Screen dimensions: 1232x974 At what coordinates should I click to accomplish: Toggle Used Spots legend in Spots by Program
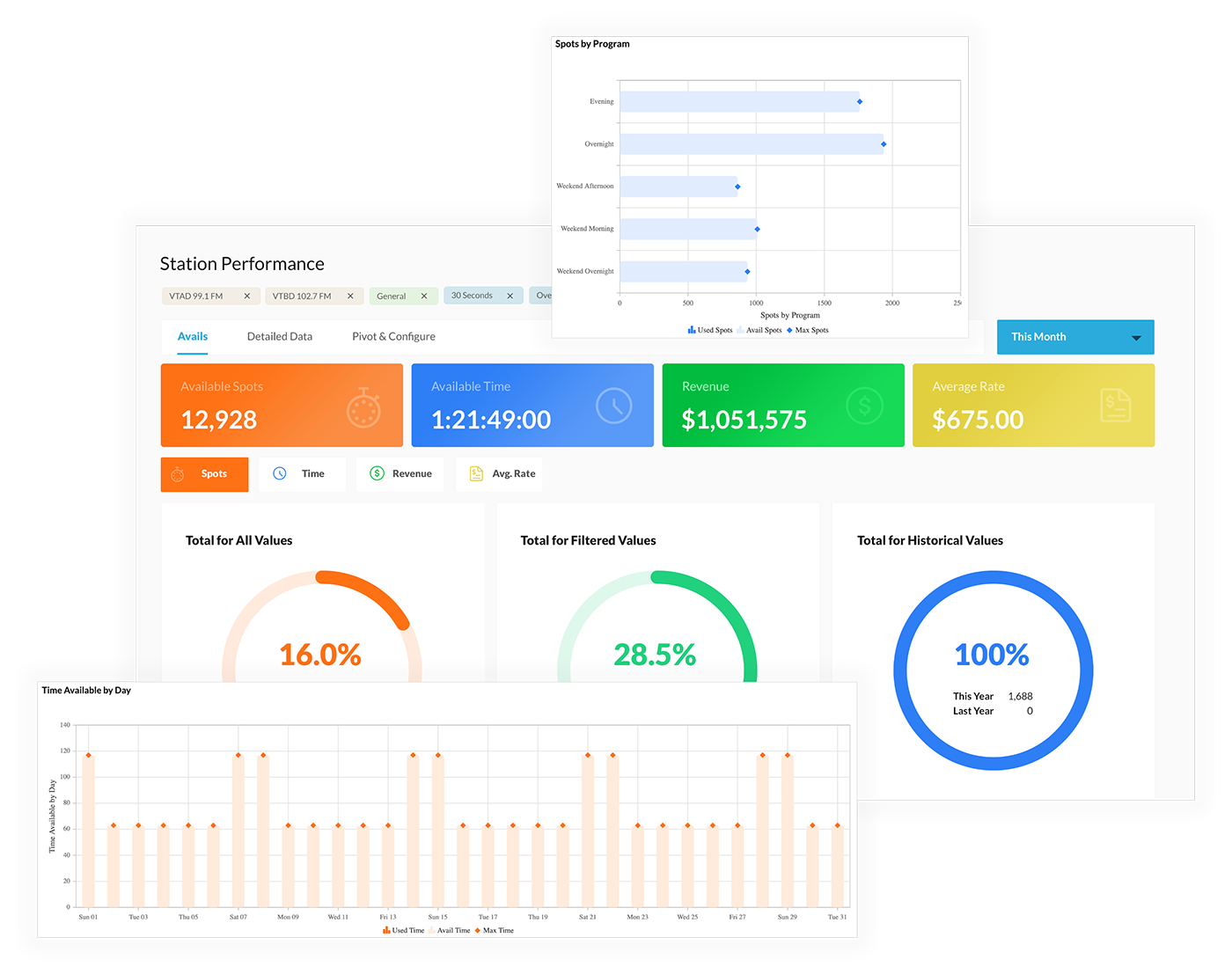click(x=710, y=331)
